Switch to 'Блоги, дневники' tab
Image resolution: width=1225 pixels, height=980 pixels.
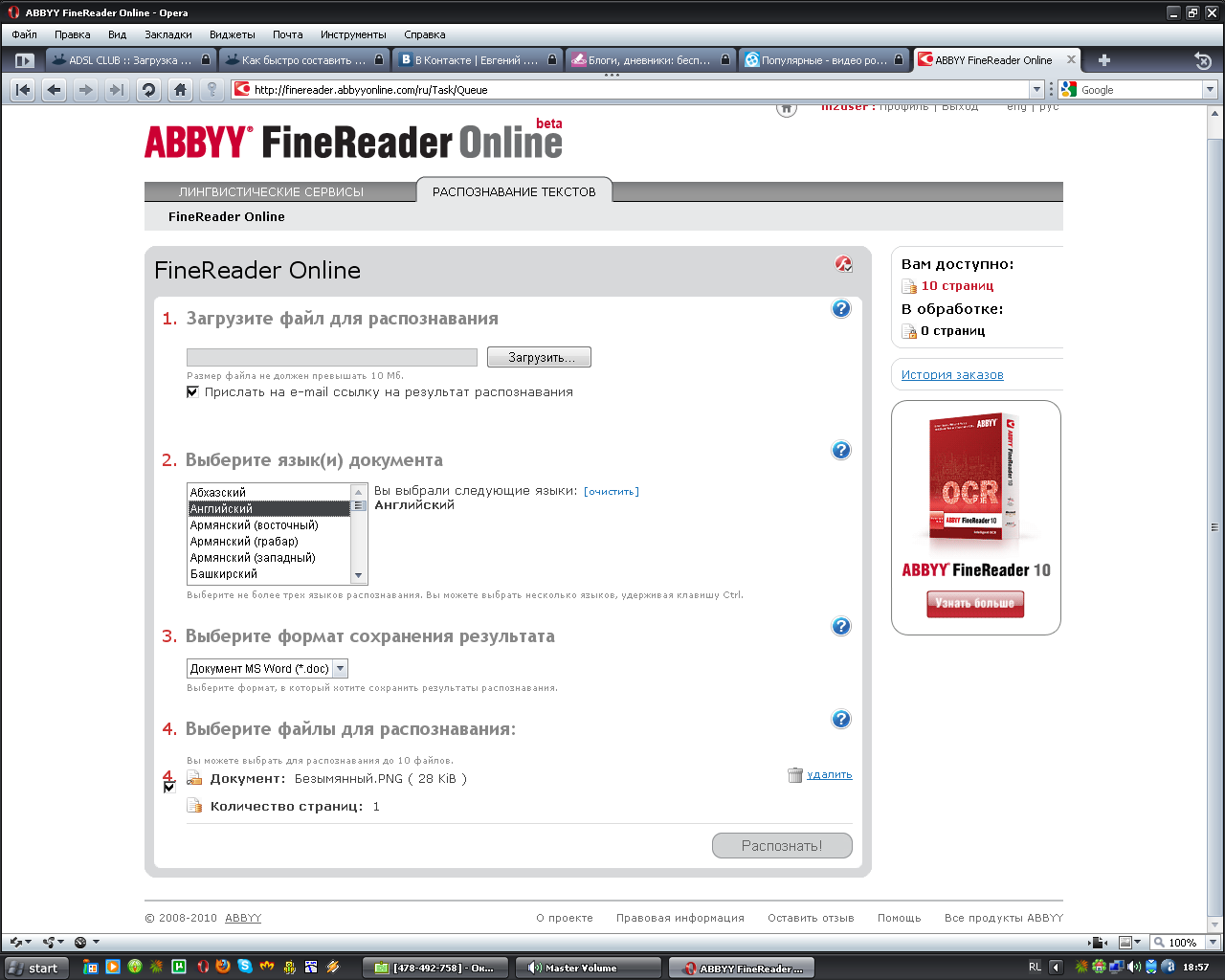650,60
